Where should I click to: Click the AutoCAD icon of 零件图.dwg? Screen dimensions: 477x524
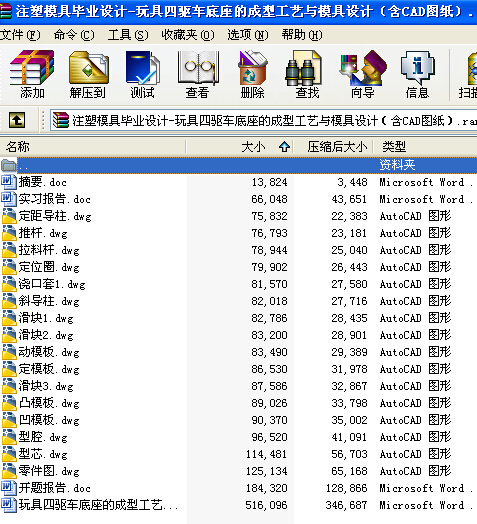pyautogui.click(x=9, y=471)
